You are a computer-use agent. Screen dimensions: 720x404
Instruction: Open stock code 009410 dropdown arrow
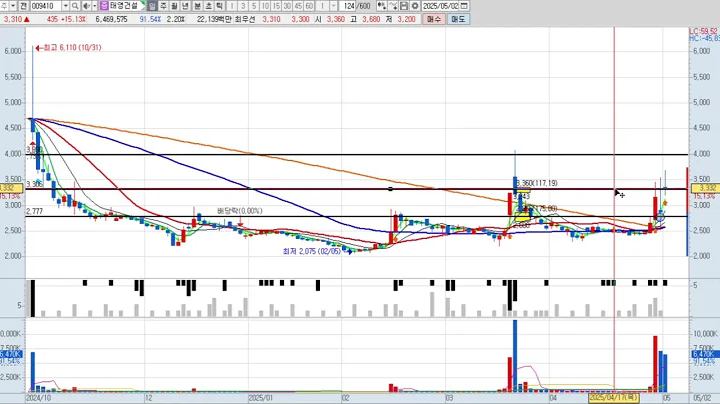65,6
